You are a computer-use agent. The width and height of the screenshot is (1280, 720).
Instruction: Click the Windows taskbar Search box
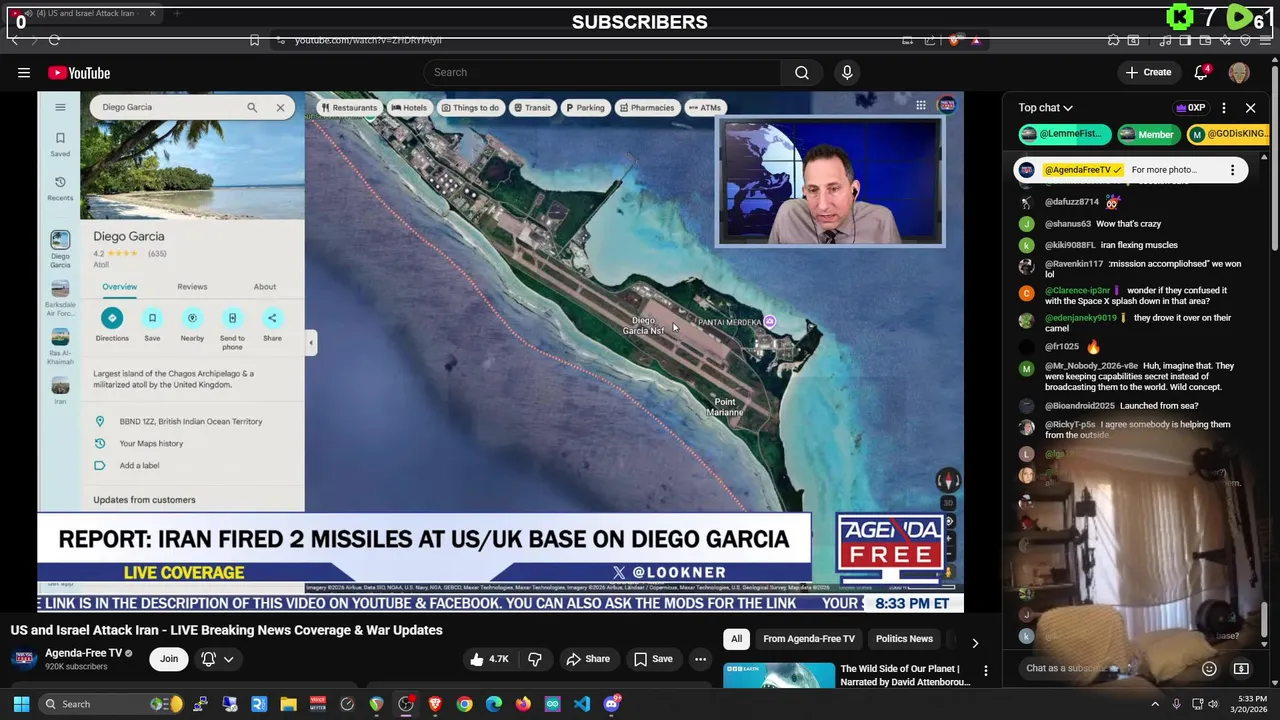113,704
